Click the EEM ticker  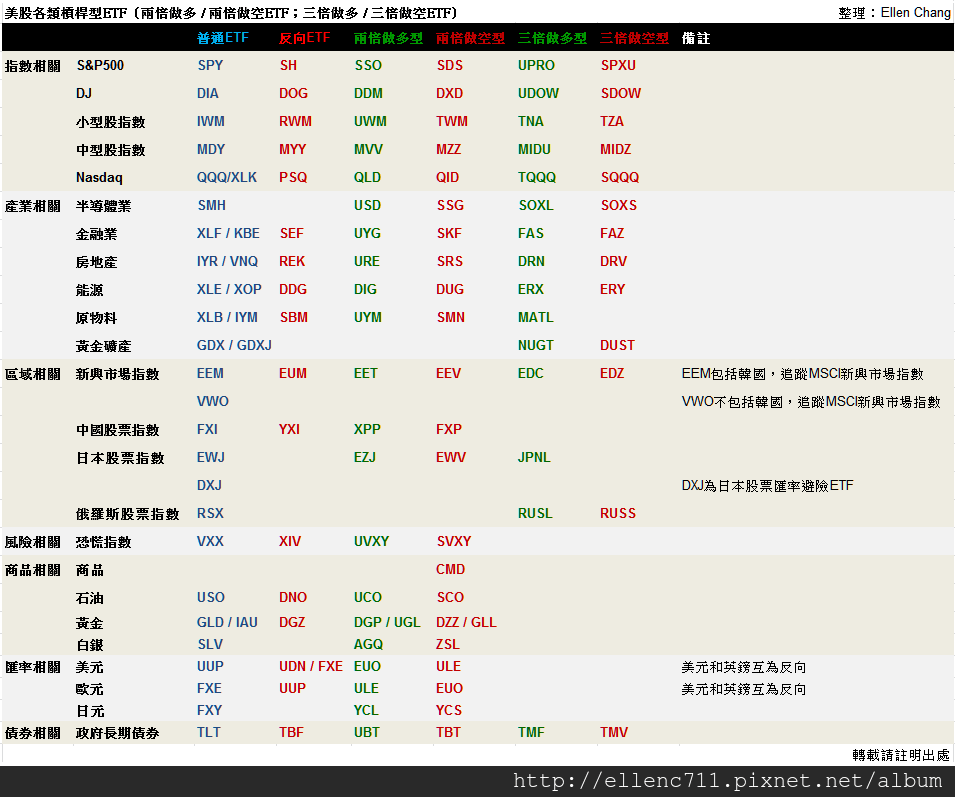coord(210,373)
